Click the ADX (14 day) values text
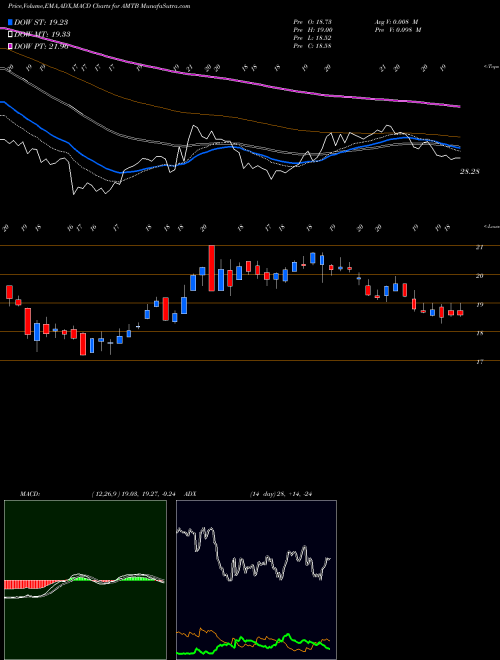This screenshot has width=500, height=660. click(280, 494)
